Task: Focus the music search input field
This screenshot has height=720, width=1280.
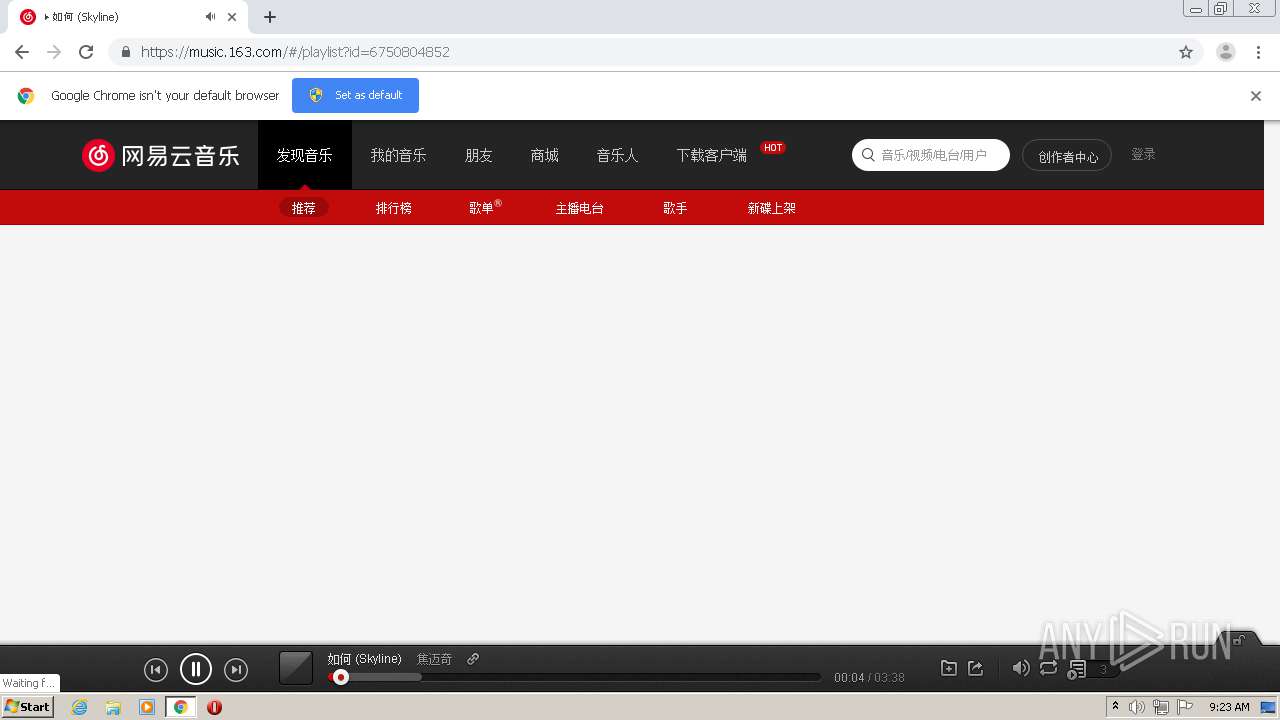Action: tap(931, 155)
